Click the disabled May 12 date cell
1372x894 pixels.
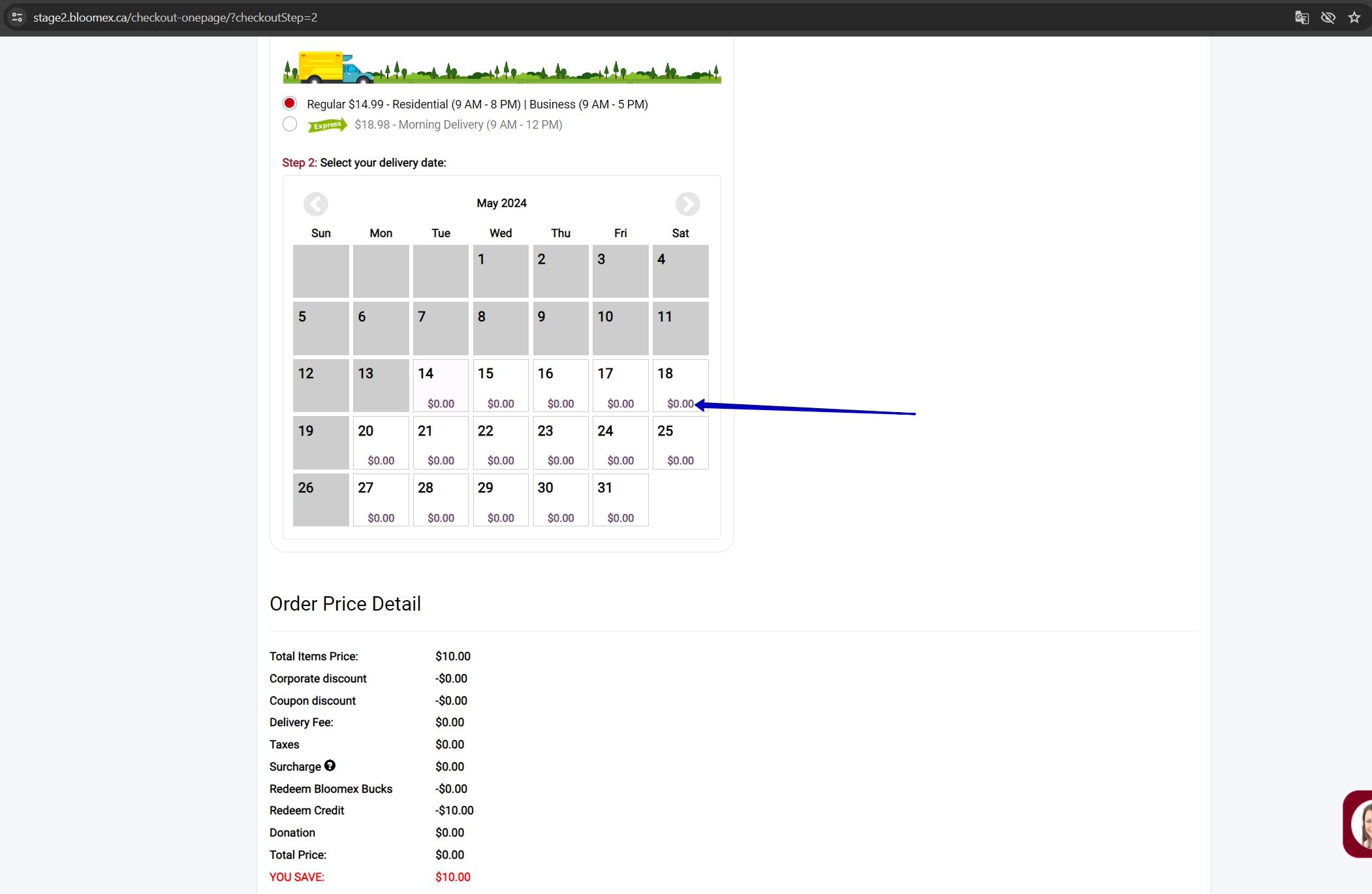(321, 386)
